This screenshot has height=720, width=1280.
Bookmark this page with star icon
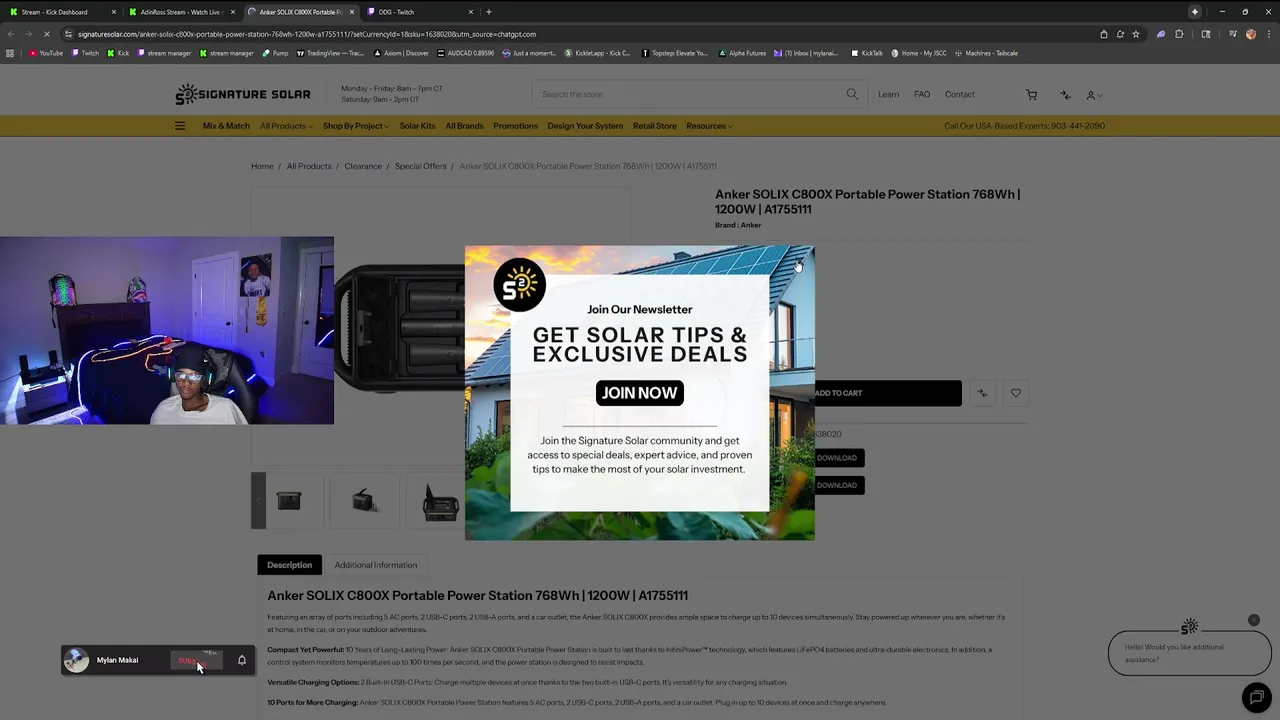pyautogui.click(x=1135, y=34)
